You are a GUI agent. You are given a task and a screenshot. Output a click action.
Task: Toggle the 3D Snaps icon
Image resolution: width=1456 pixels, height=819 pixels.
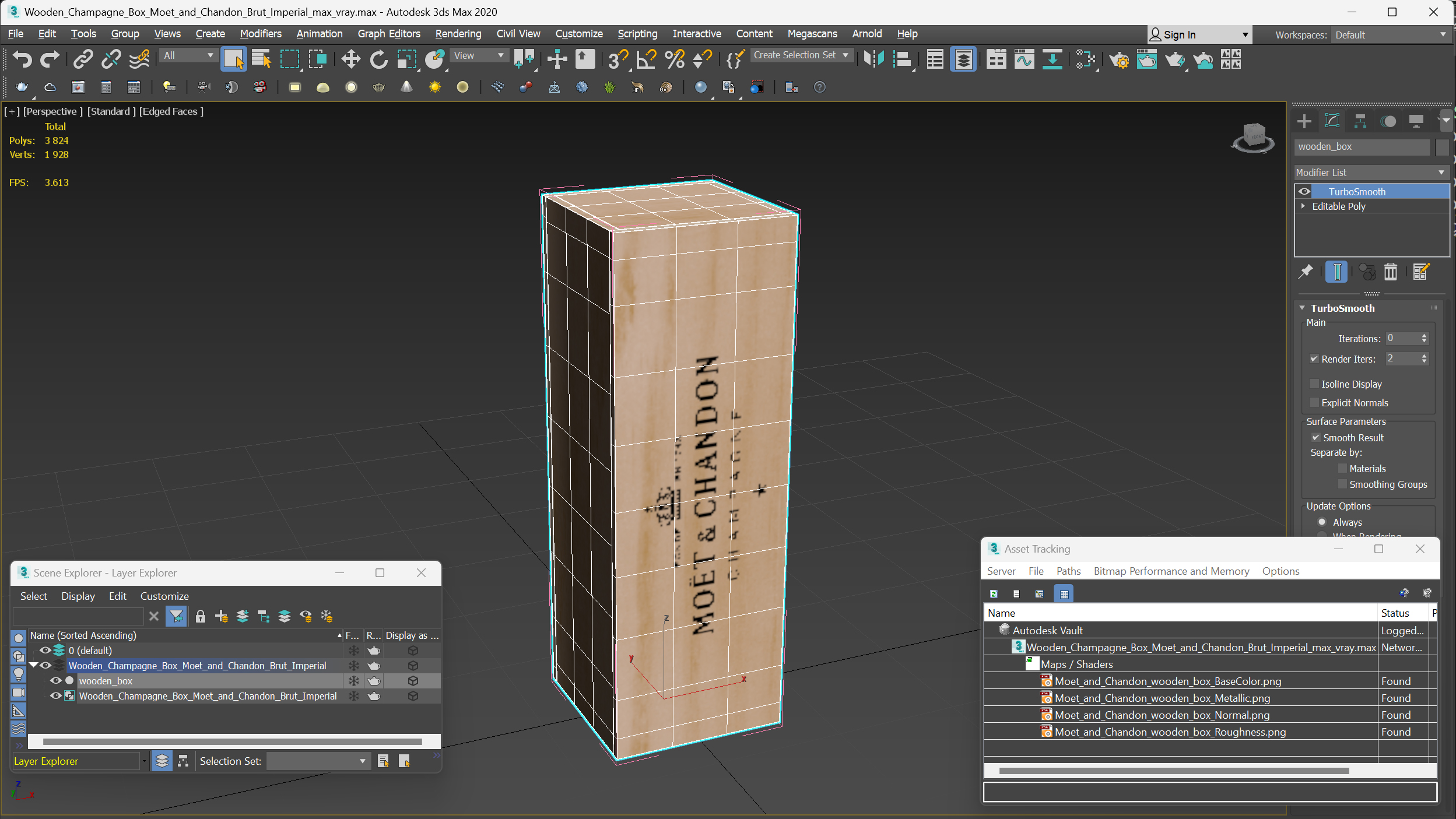point(618,59)
